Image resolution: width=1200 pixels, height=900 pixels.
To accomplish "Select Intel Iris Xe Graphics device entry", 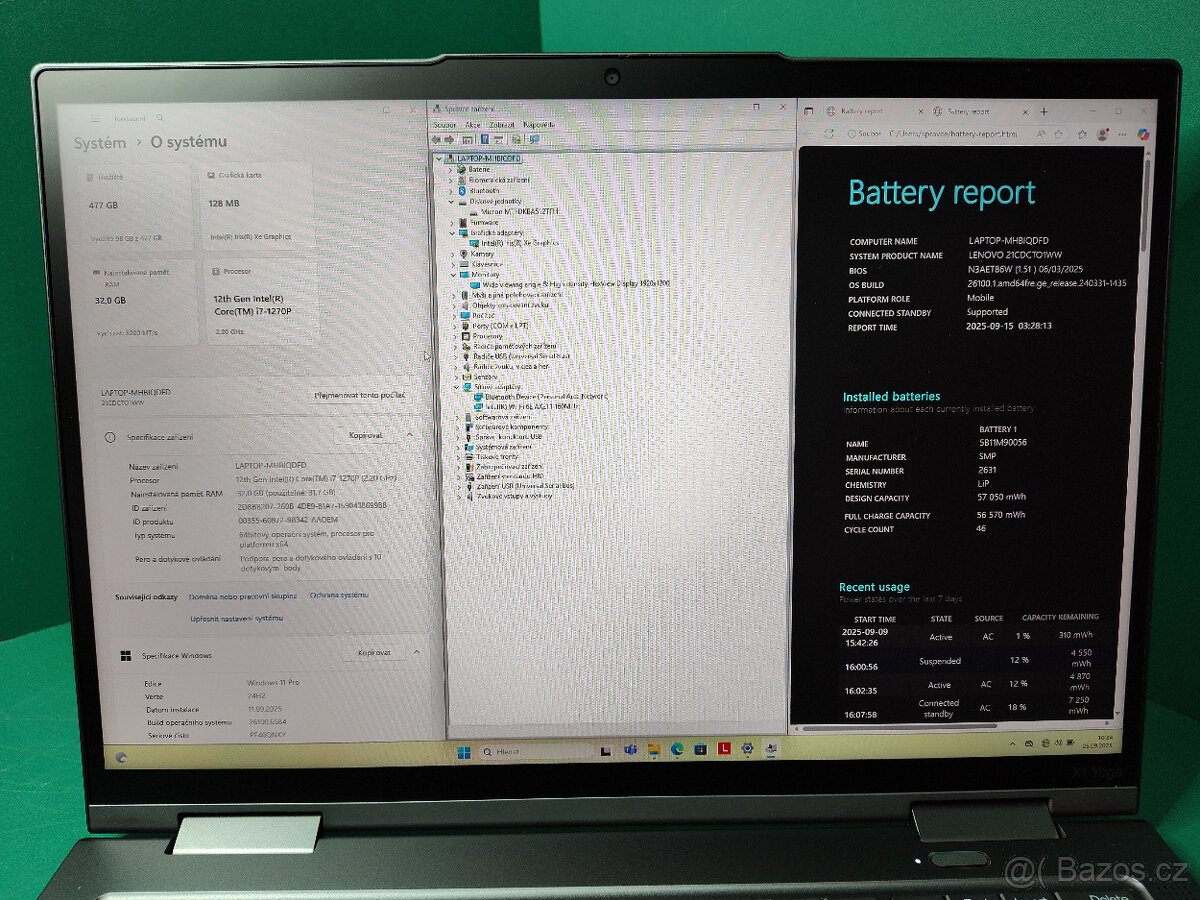I will point(518,242).
